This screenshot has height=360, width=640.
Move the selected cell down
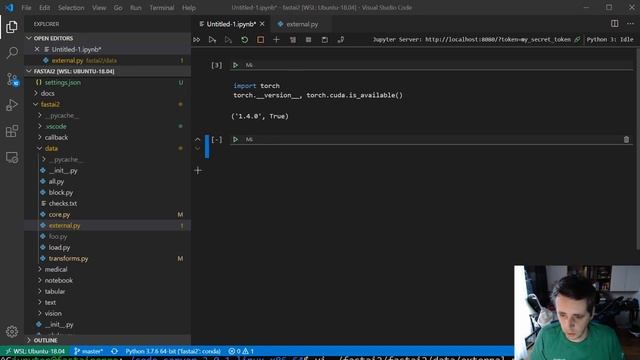[x=198, y=148]
